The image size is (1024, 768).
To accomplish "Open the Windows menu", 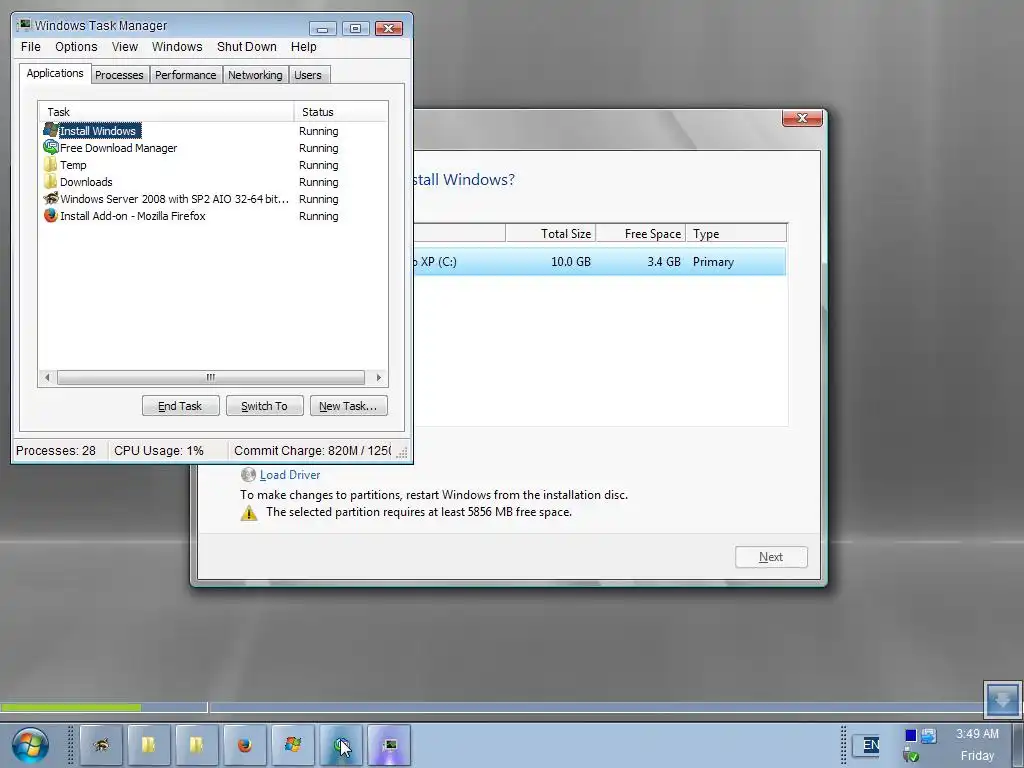I will [x=177, y=47].
